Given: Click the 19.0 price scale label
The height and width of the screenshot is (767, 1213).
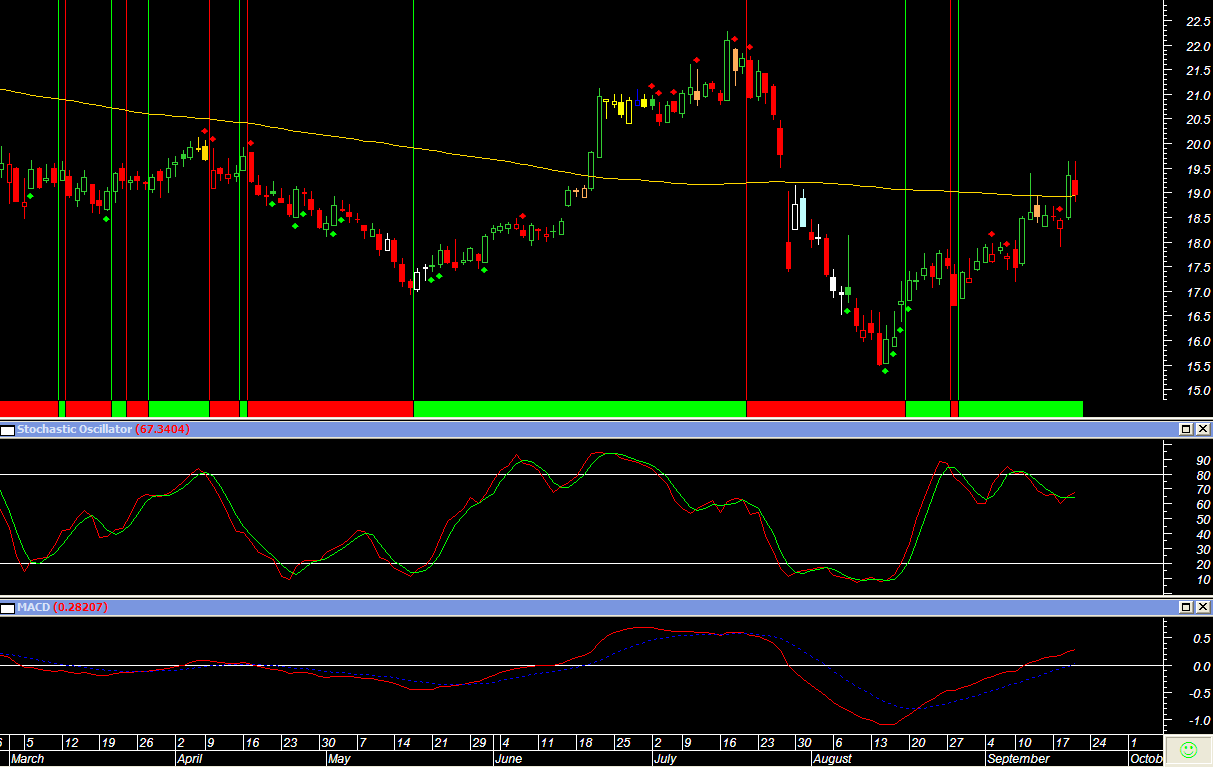Looking at the screenshot, I should (1198, 194).
